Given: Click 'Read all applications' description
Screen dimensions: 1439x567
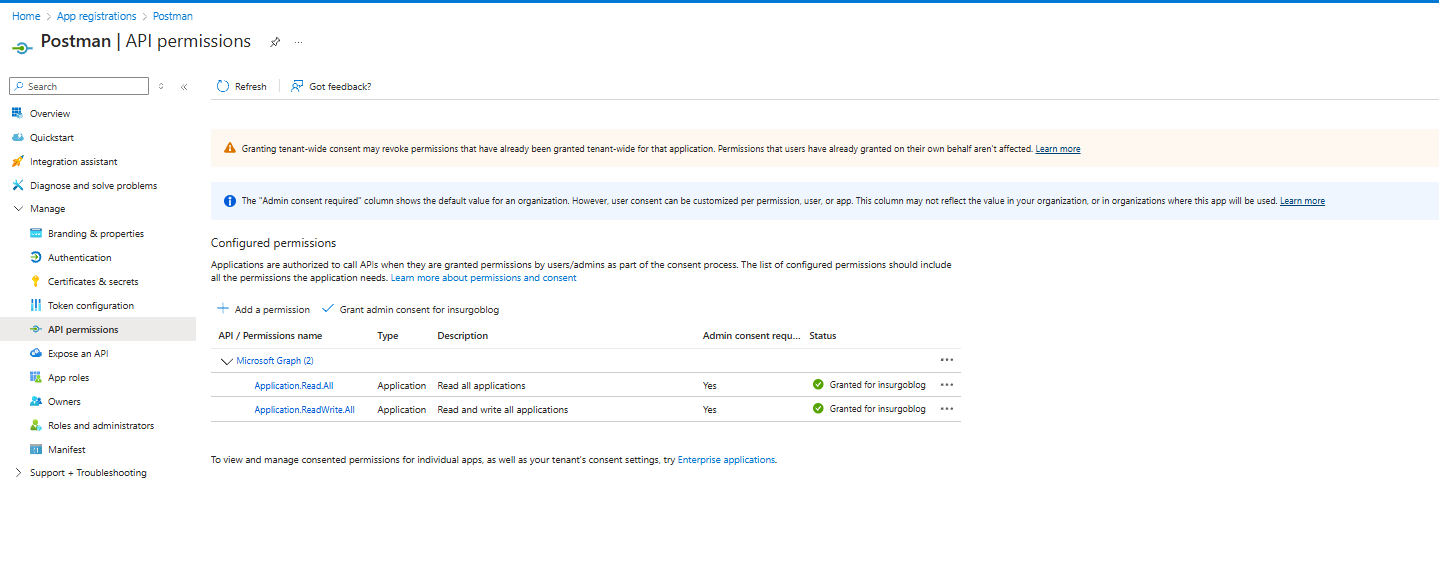Looking at the screenshot, I should pyautogui.click(x=481, y=385).
